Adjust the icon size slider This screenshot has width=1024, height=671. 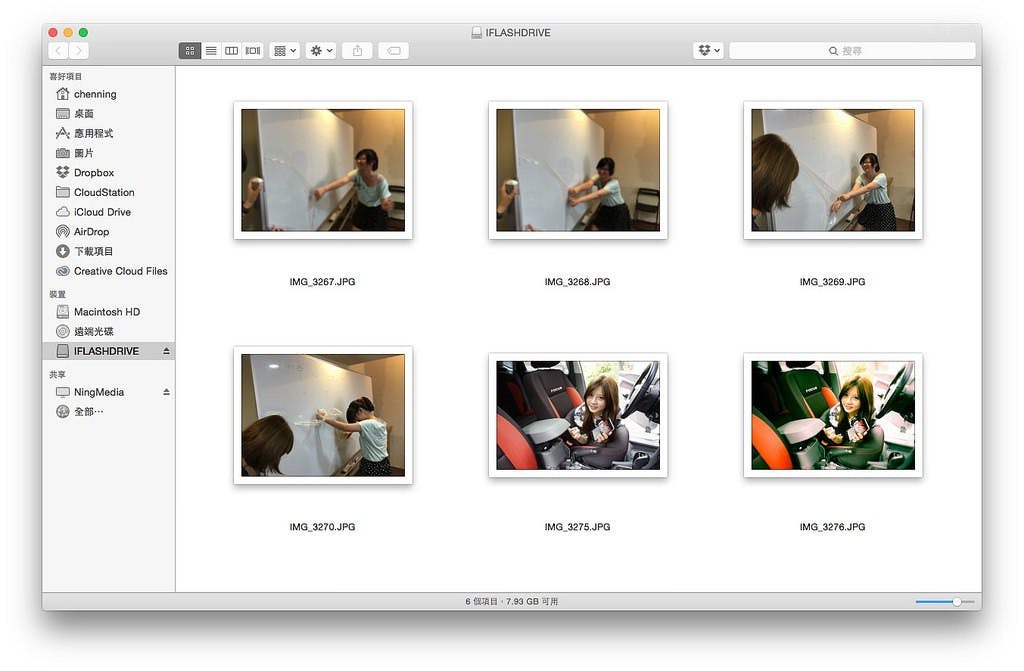click(x=956, y=602)
